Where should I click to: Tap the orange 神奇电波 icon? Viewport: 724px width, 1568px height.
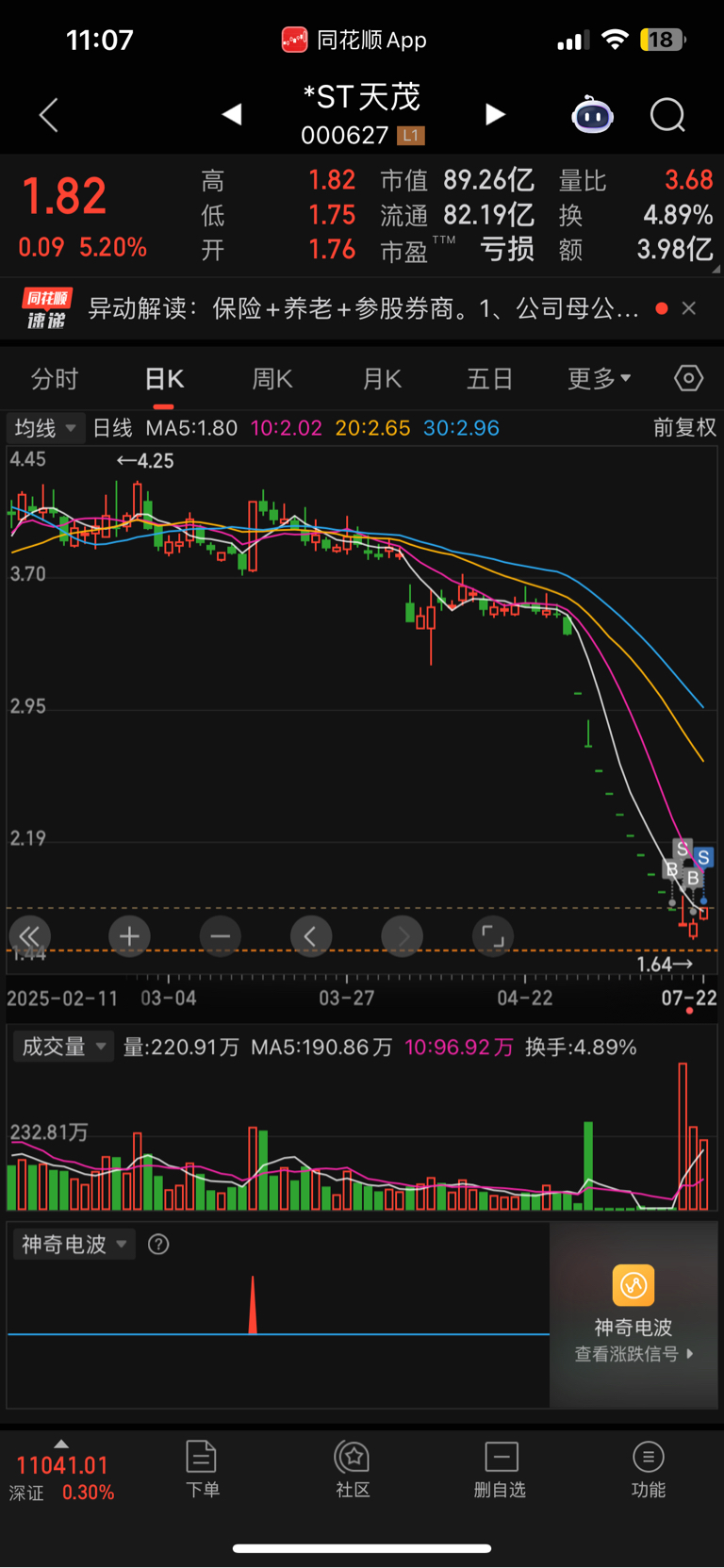(x=633, y=1285)
